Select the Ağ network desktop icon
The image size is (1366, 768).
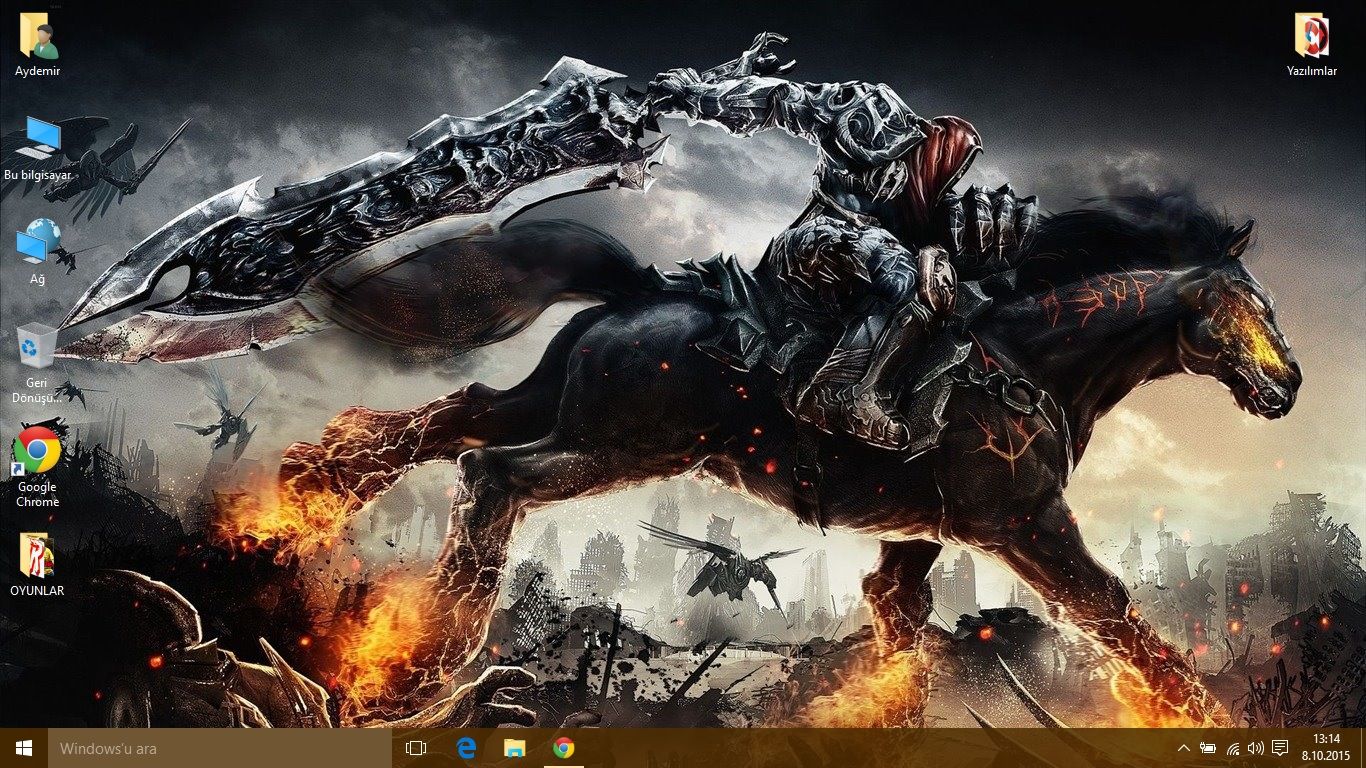point(38,253)
